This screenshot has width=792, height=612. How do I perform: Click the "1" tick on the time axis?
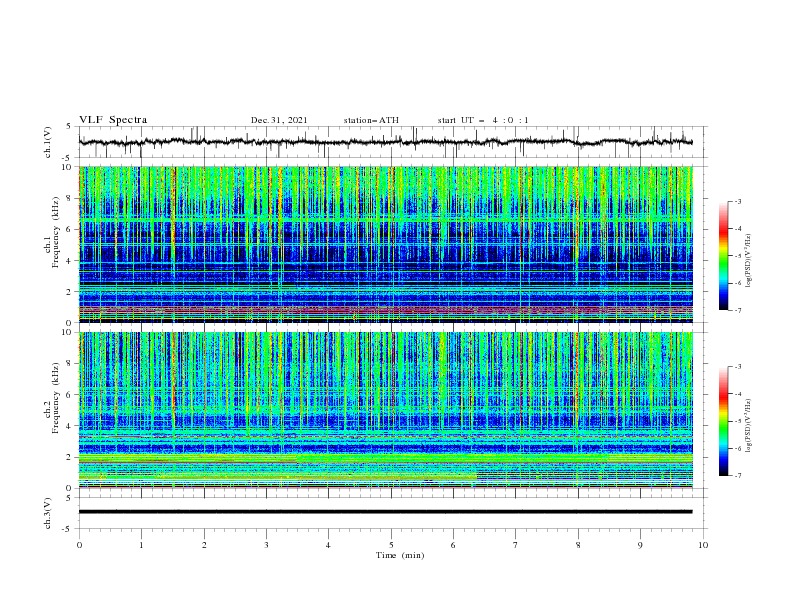point(141,545)
